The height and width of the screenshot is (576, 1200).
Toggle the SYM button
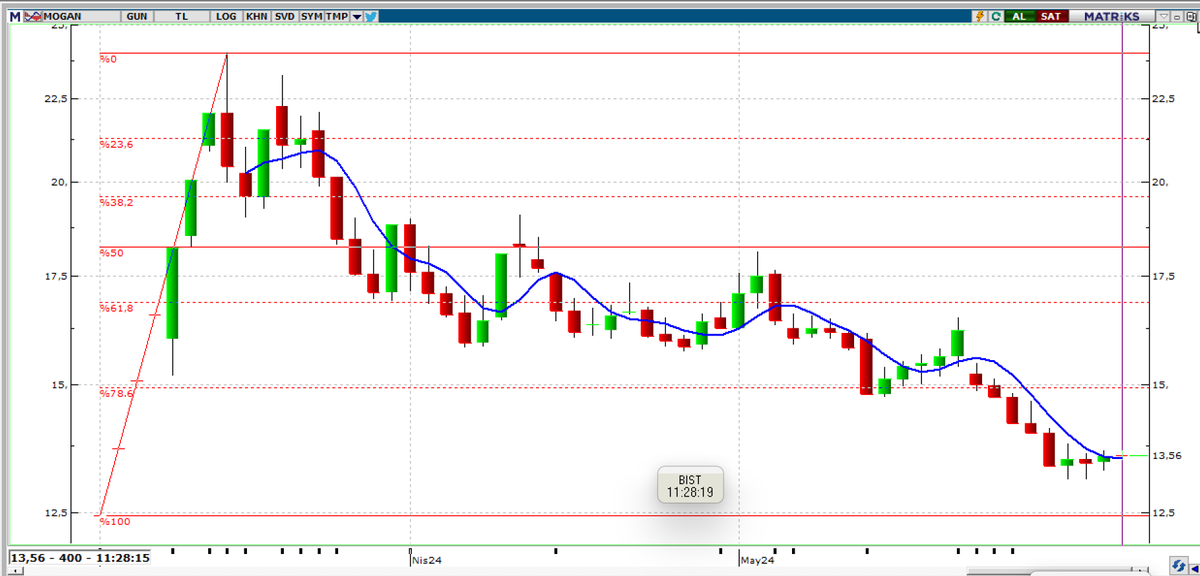tap(311, 17)
